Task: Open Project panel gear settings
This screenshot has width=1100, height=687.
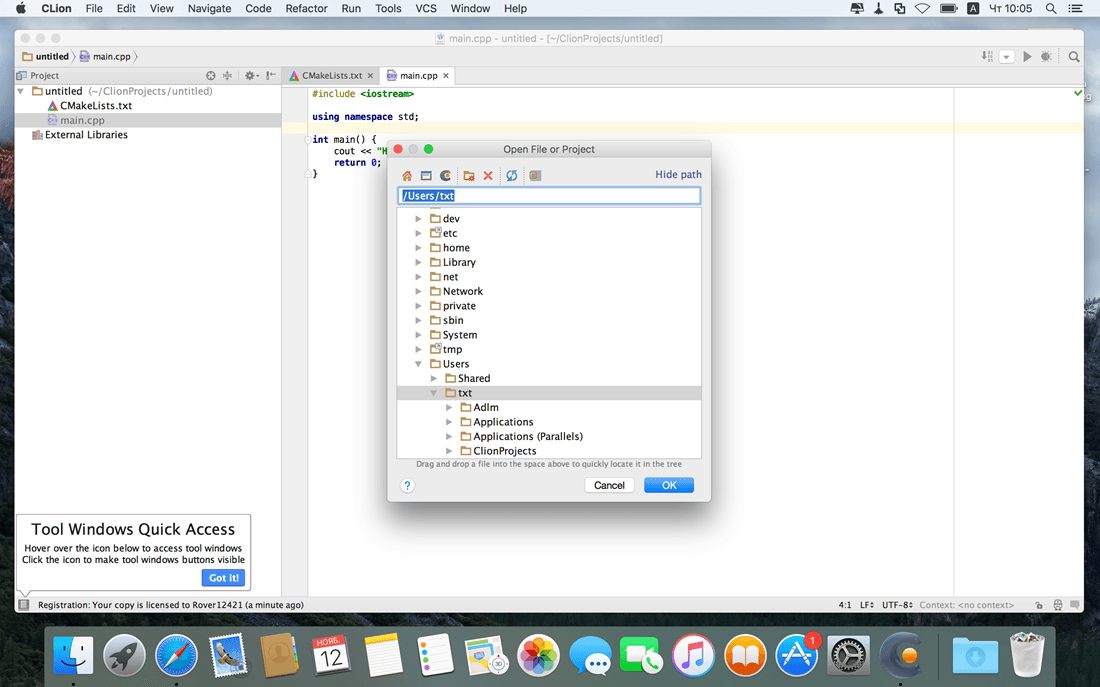Action: pyautogui.click(x=250, y=75)
